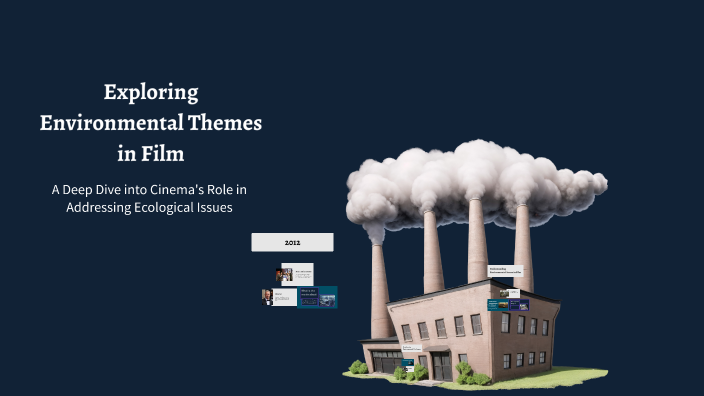Image resolution: width=704 pixels, height=396 pixels.
Task: Select the 'A Deep Dive into Cinema's Role' subtitle
Action: click(149, 198)
